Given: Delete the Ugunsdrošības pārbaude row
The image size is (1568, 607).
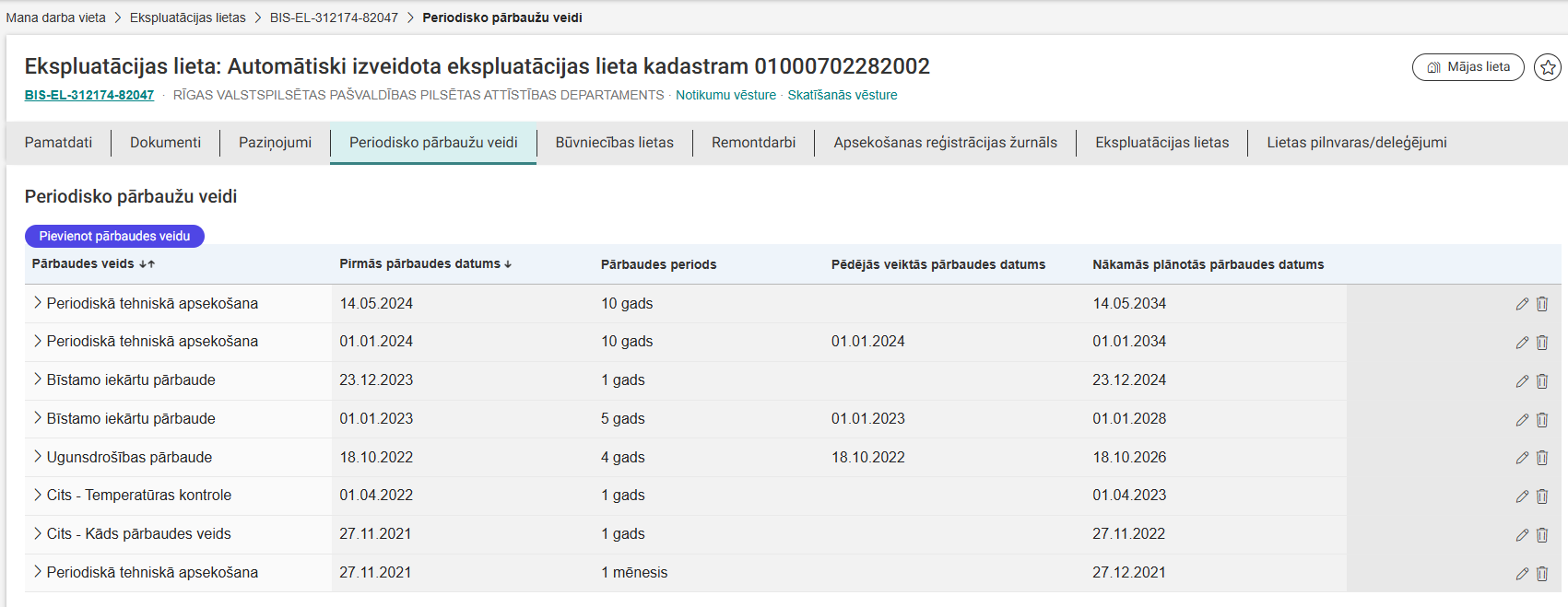Looking at the screenshot, I should (x=1542, y=458).
